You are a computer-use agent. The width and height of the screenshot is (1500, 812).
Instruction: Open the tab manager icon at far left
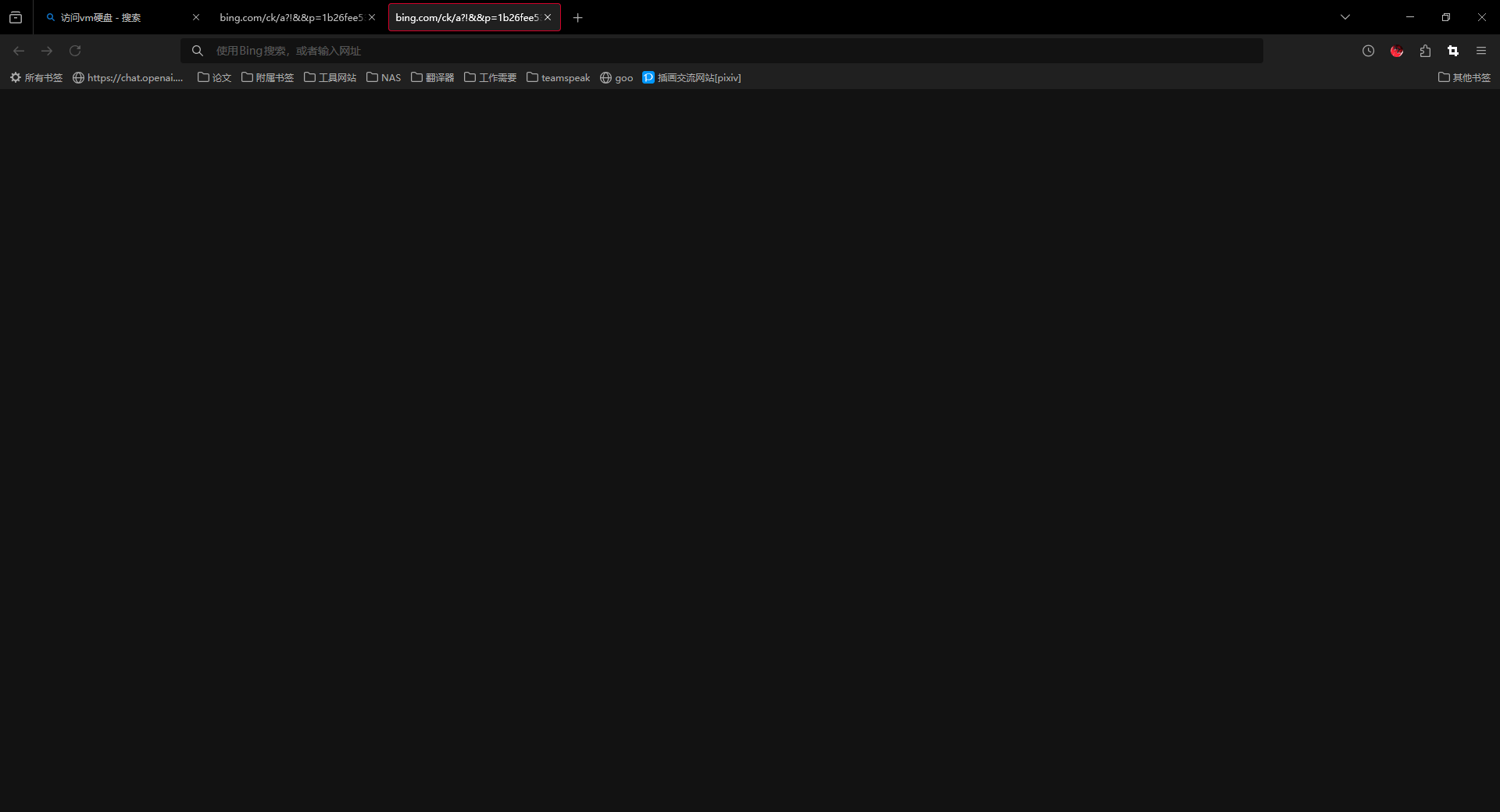point(16,17)
